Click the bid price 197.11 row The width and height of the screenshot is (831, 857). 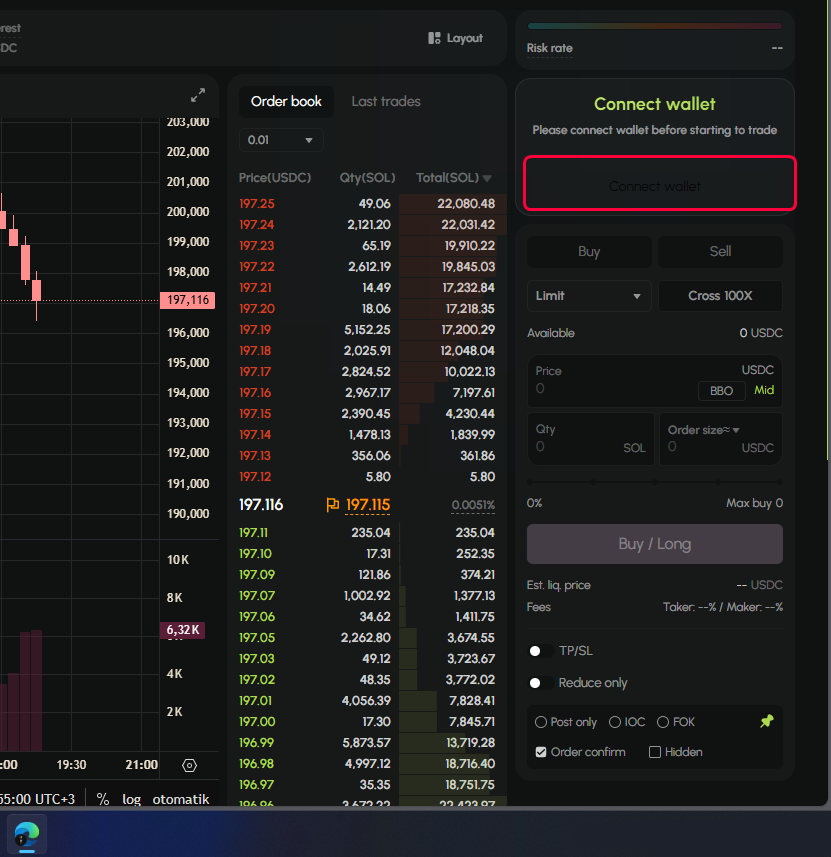[367, 533]
